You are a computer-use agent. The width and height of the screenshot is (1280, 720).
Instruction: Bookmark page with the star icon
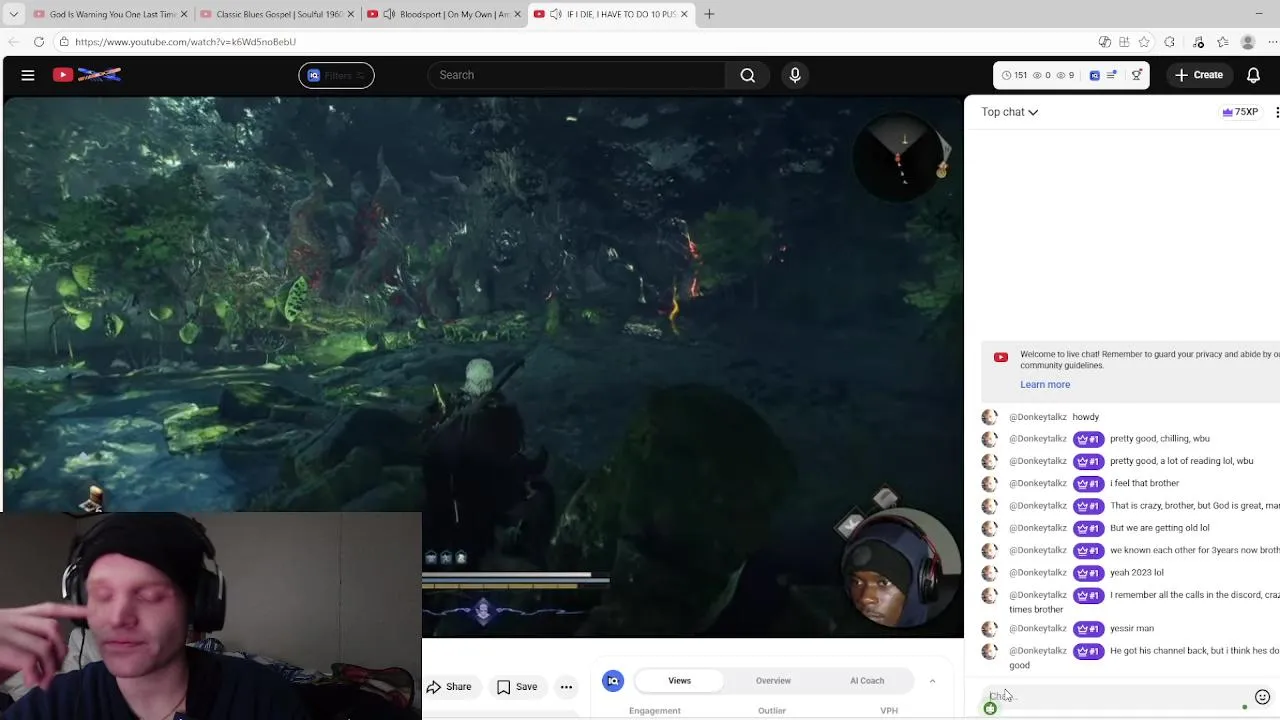pyautogui.click(x=1144, y=42)
